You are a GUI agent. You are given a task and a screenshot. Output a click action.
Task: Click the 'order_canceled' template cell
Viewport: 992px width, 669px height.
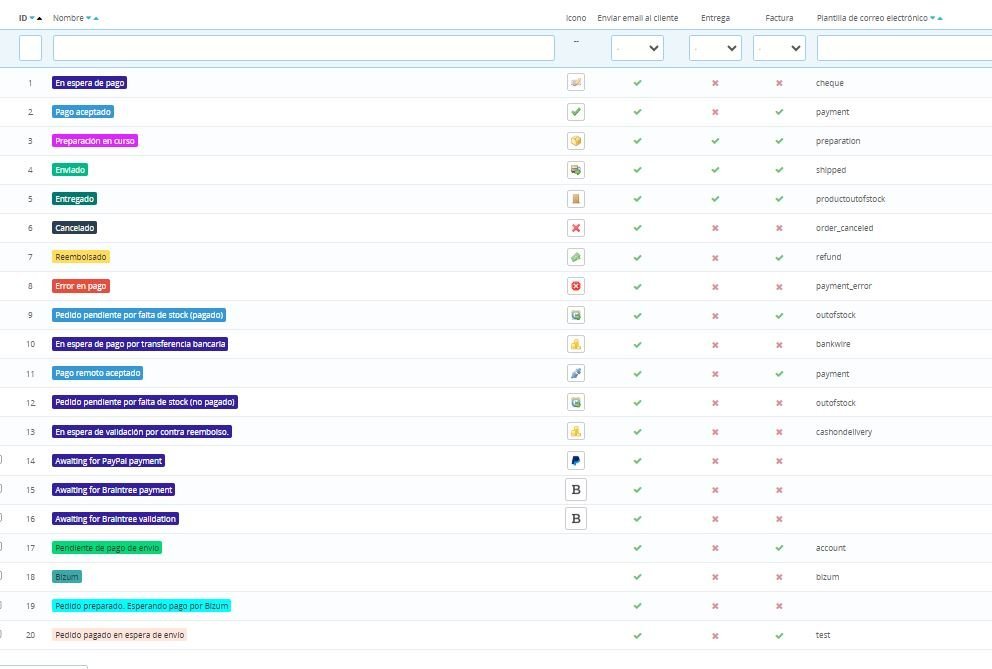(845, 228)
